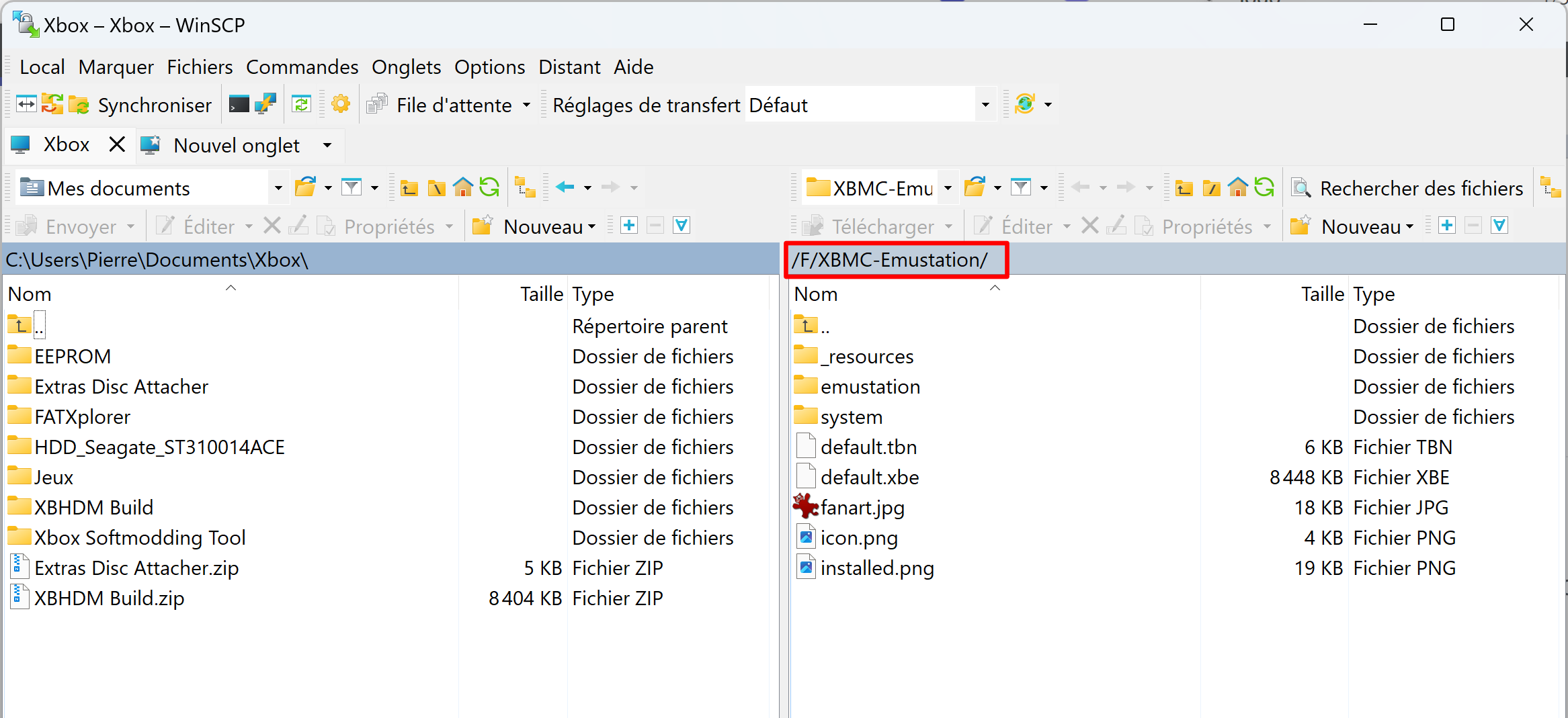Select the Xbox Softmodding Tool folder
Viewport: 1568px width, 718px height.
point(140,537)
